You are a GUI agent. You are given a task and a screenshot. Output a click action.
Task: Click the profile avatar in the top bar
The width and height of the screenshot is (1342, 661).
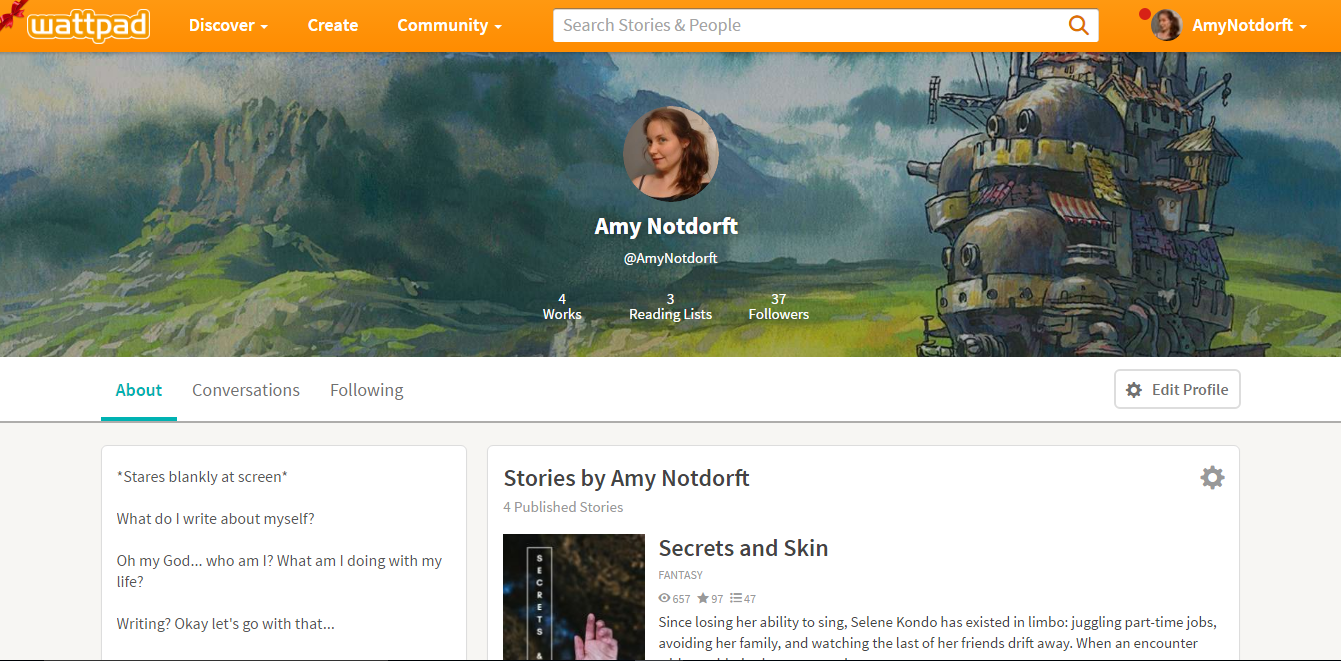[x=1166, y=25]
